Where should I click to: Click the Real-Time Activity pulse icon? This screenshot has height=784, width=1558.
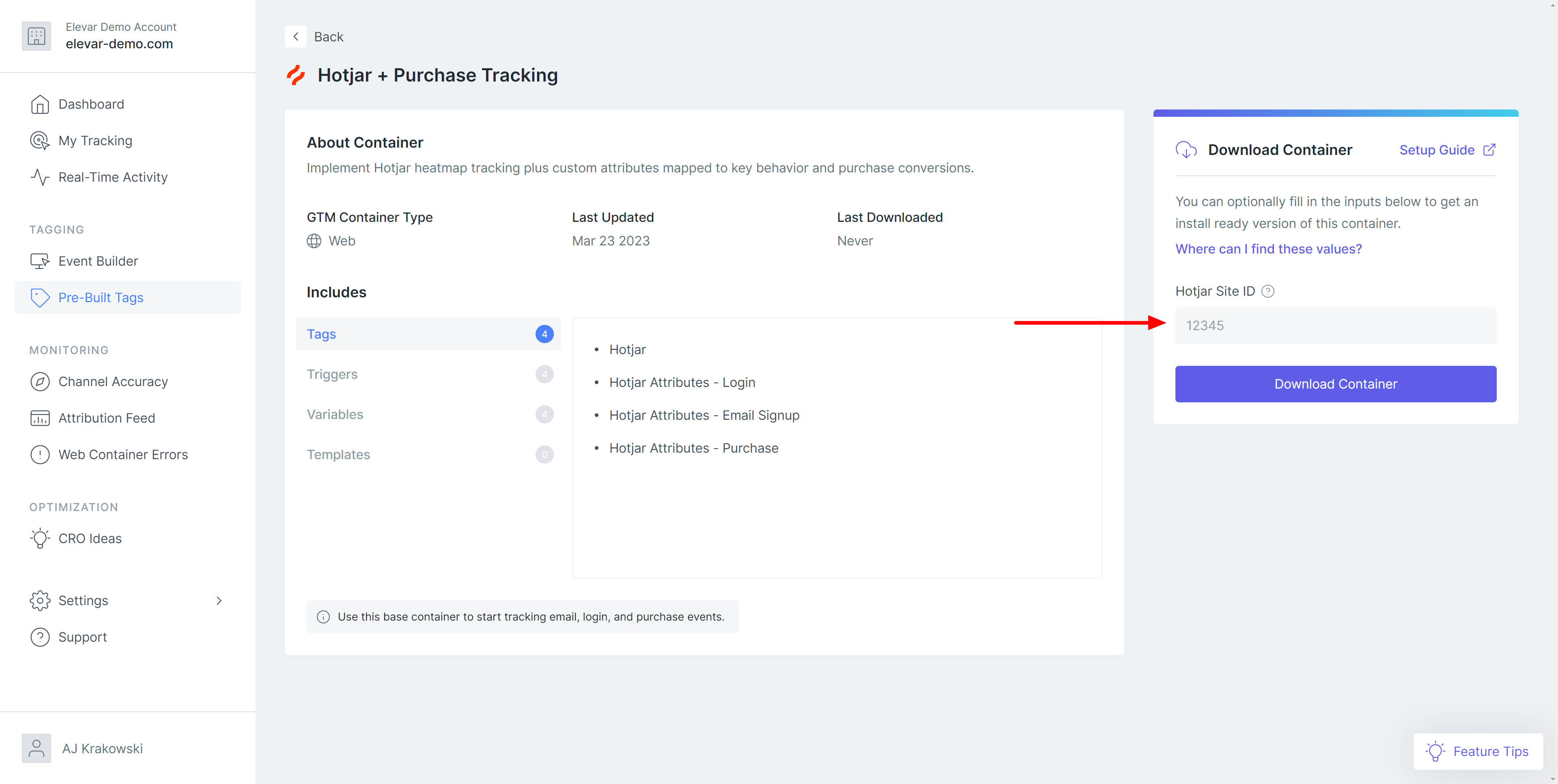click(39, 177)
